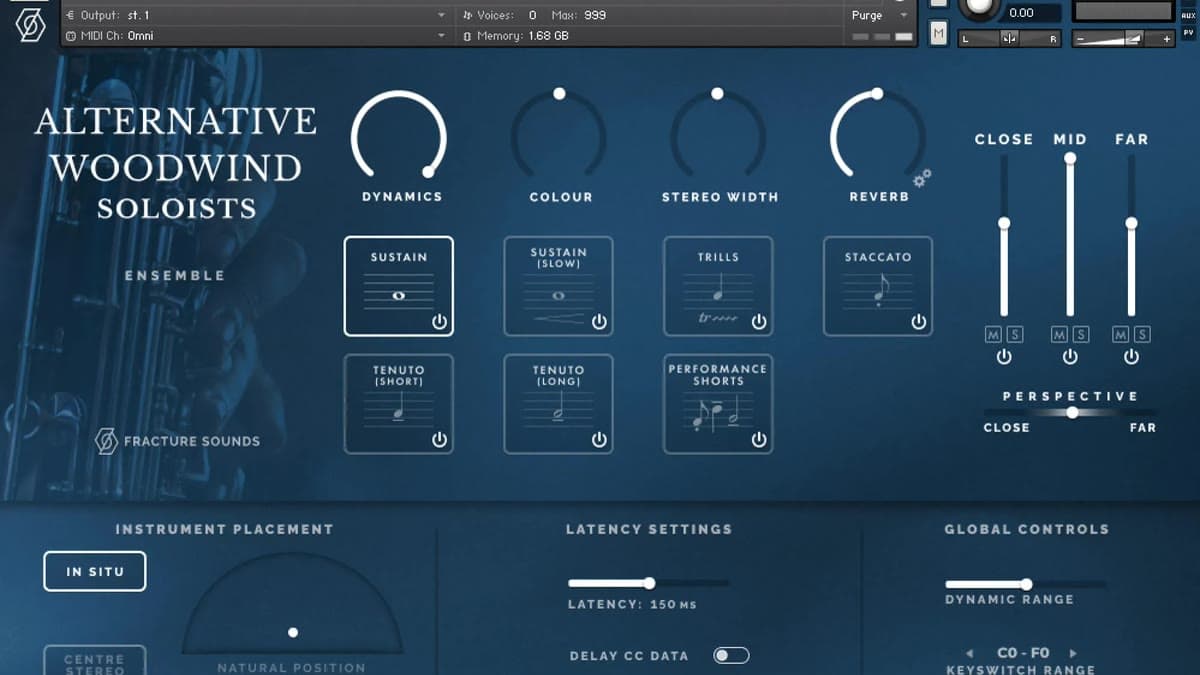The height and width of the screenshot is (675, 1200).
Task: Open the Output st.1 dropdown
Action: click(255, 15)
